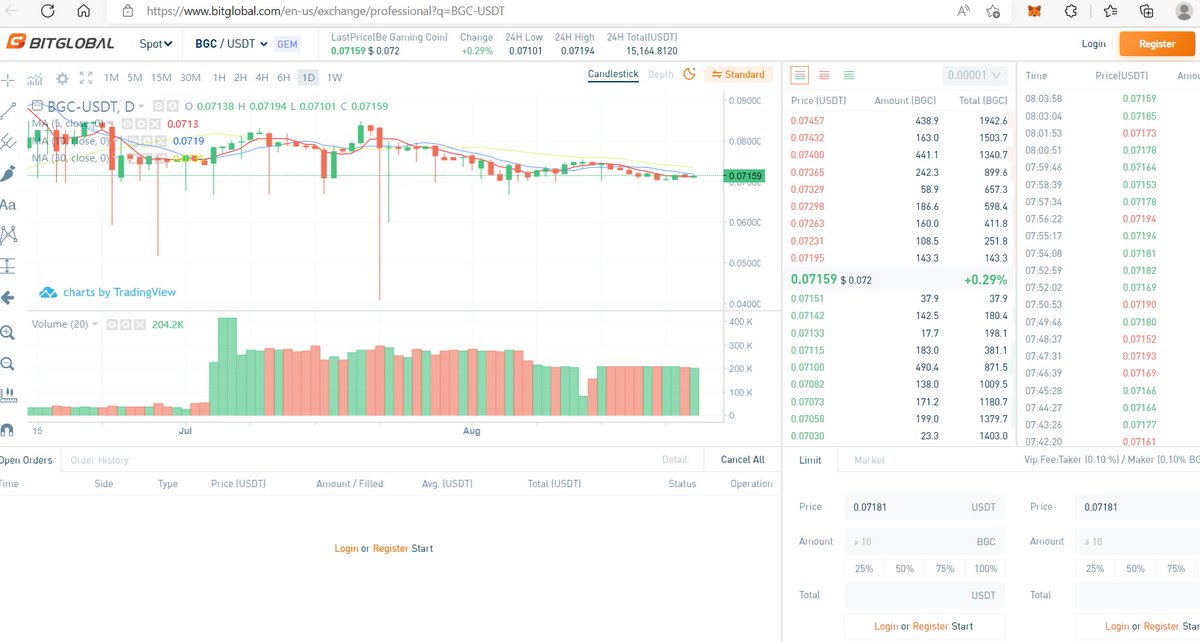Select the trend line drawing tool
1200x642 pixels.
click(x=7, y=110)
